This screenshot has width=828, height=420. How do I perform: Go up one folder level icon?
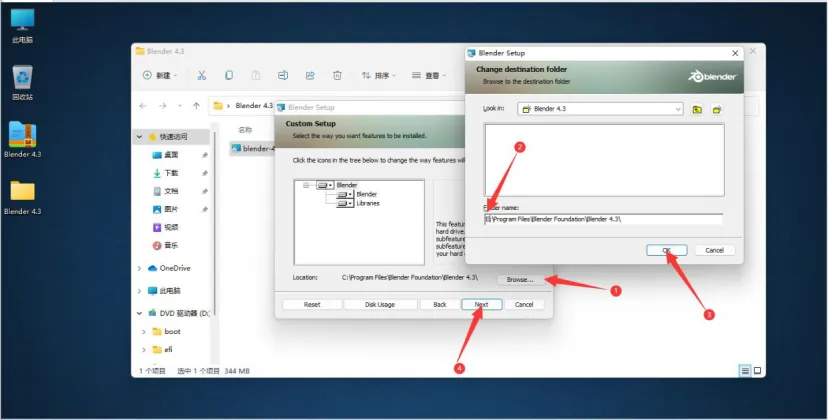697,109
